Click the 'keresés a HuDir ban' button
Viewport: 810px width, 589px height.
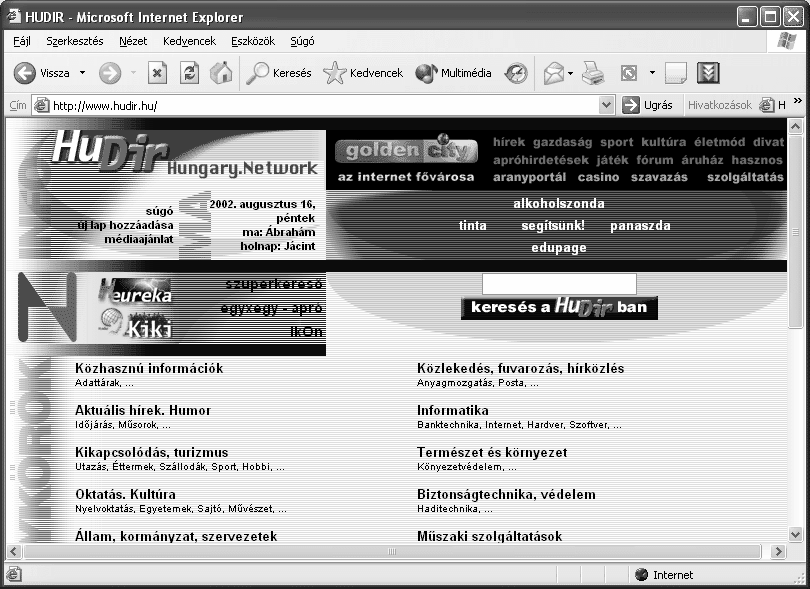559,307
